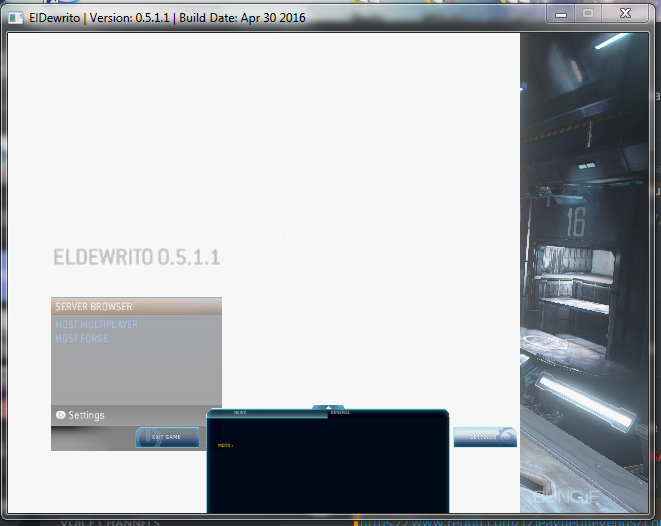The width and height of the screenshot is (661, 526).
Task: Choose Host Forge from the menu
Action: 82,338
